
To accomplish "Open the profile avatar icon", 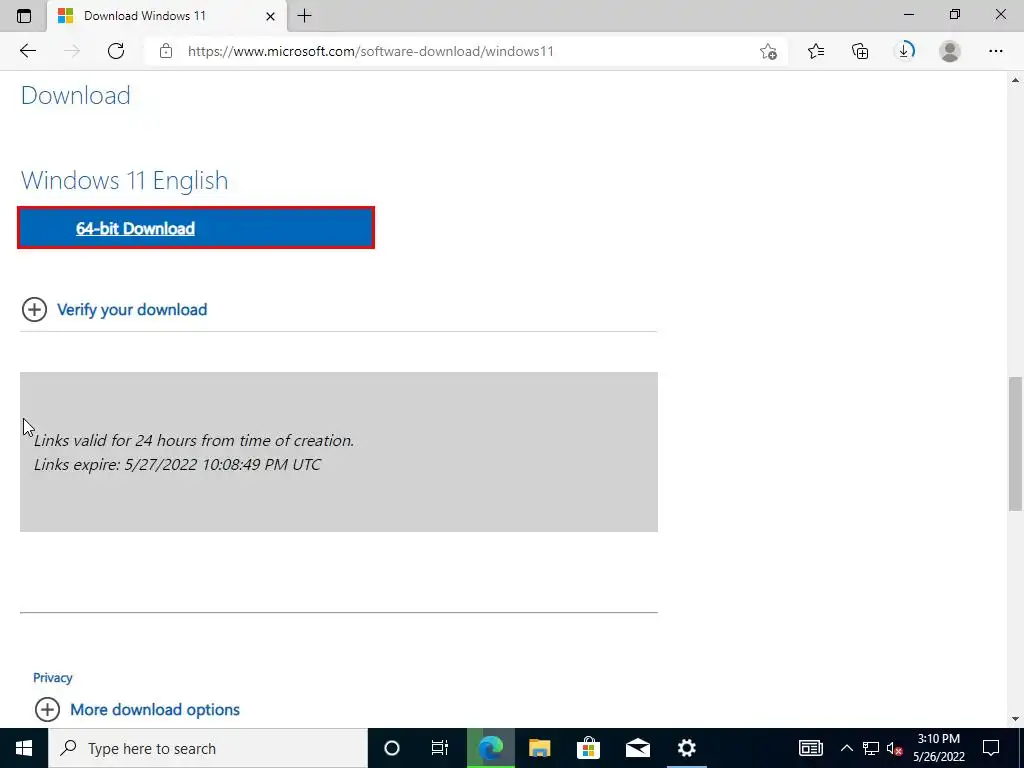I will 950,51.
